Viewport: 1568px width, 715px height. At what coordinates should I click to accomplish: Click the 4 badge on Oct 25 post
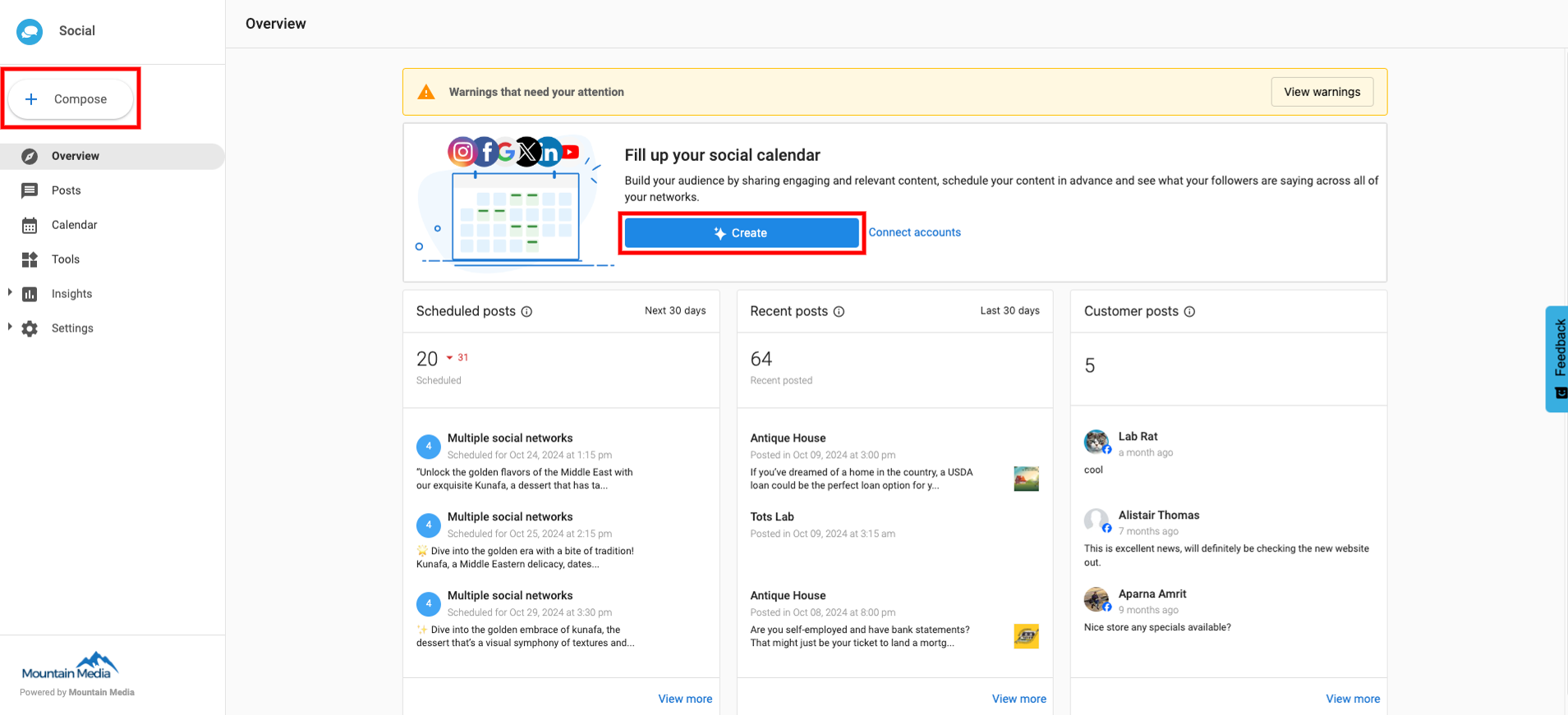point(428,525)
